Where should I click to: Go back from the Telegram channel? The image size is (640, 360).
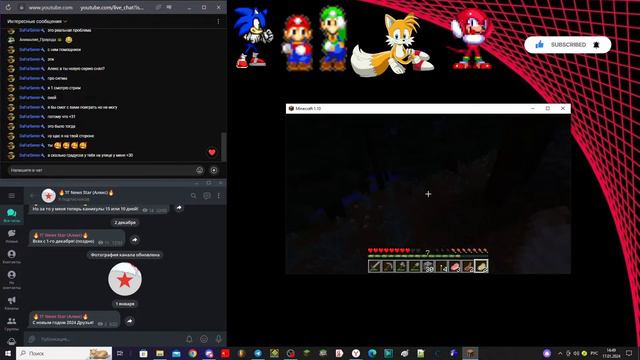32,196
